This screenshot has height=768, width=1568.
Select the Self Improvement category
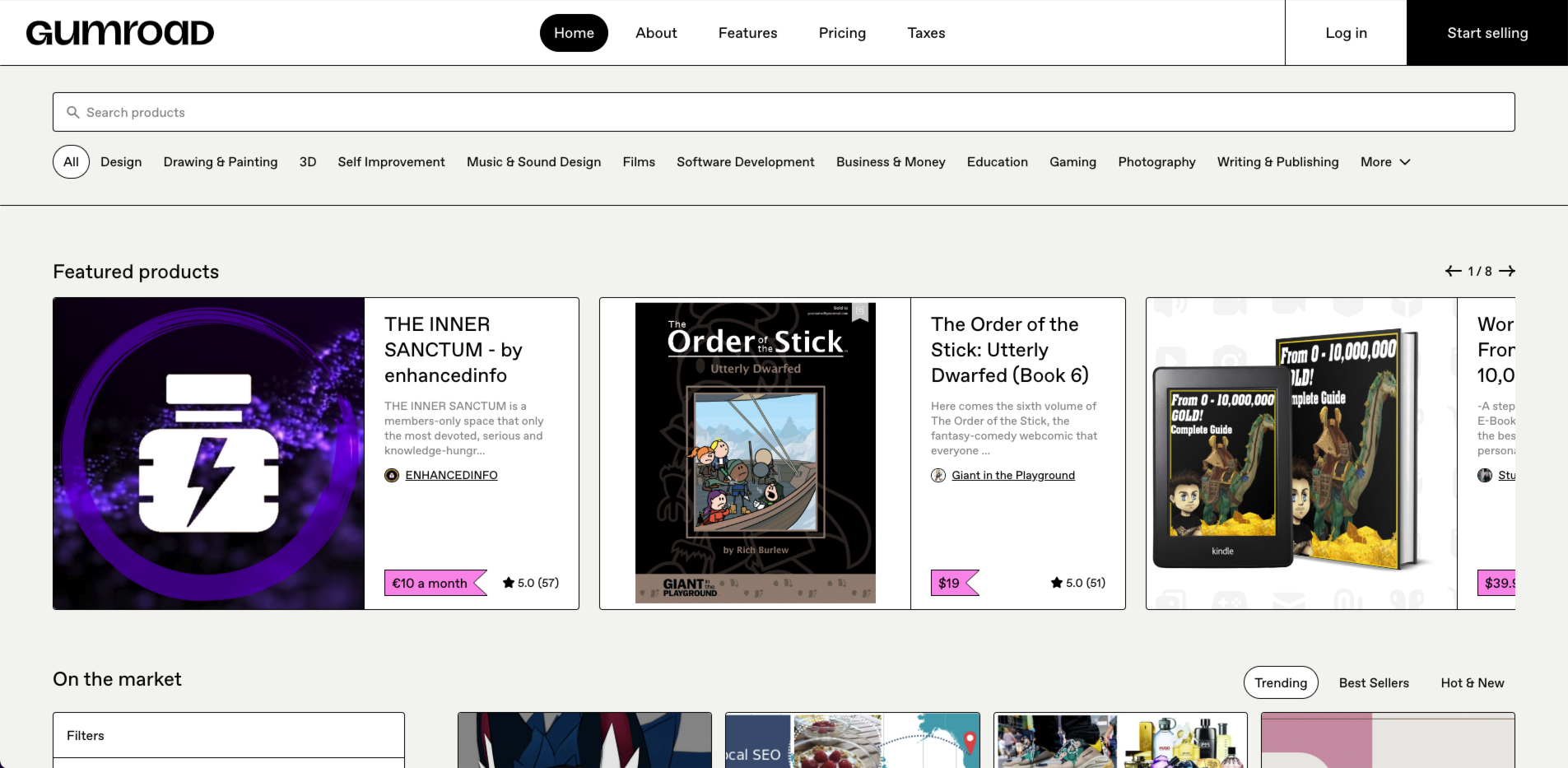tap(391, 162)
